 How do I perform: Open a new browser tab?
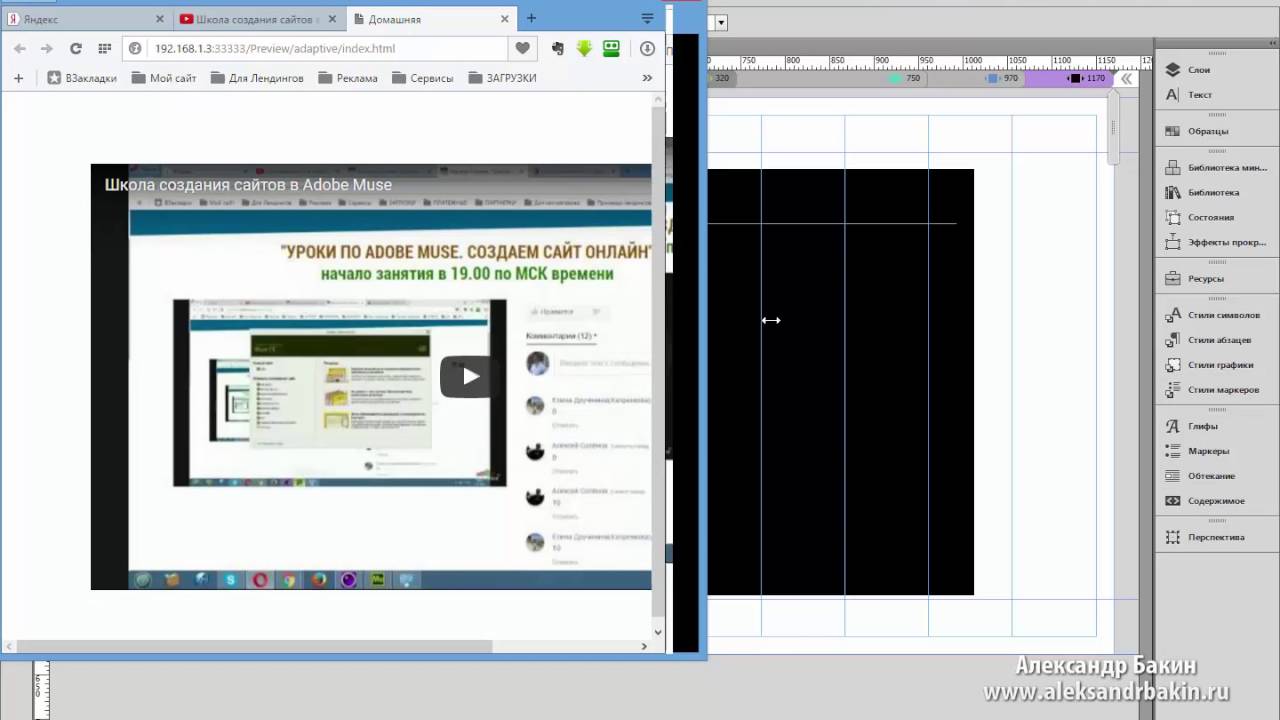pyautogui.click(x=531, y=18)
